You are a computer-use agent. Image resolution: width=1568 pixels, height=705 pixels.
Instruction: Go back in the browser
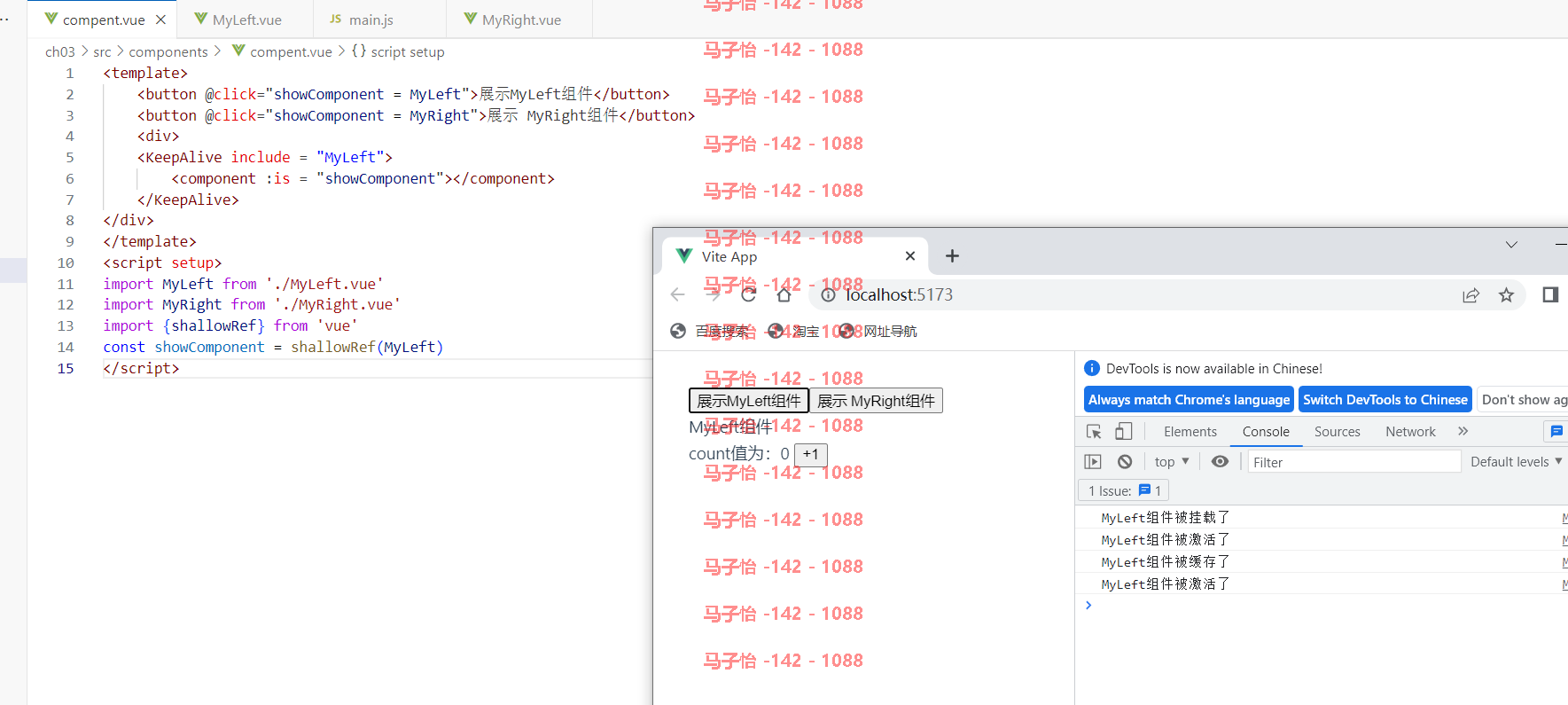click(x=678, y=294)
